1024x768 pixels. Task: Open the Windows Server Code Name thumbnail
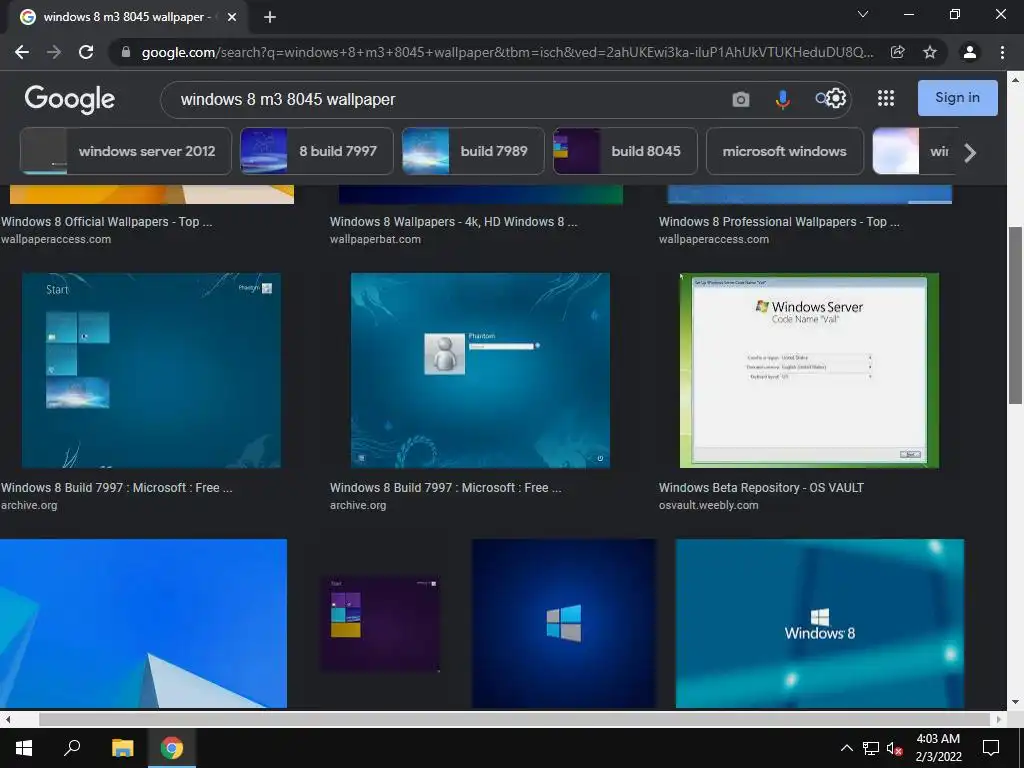coord(809,370)
